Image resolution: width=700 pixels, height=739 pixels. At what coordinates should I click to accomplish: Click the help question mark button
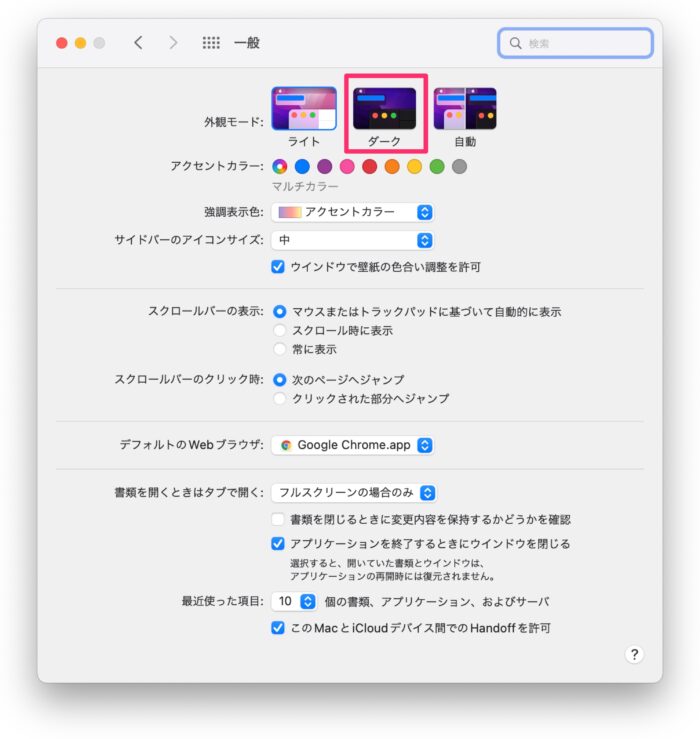[634, 654]
